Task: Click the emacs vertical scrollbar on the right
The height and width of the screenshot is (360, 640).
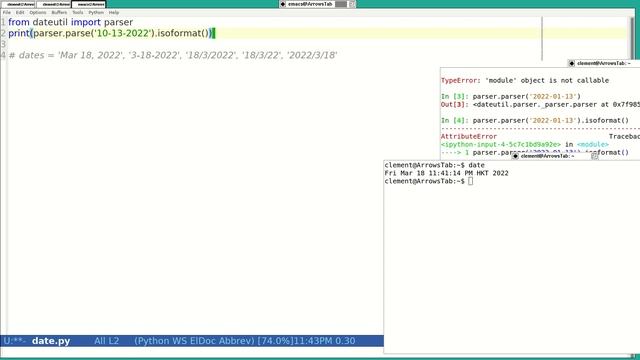Action: point(632,37)
